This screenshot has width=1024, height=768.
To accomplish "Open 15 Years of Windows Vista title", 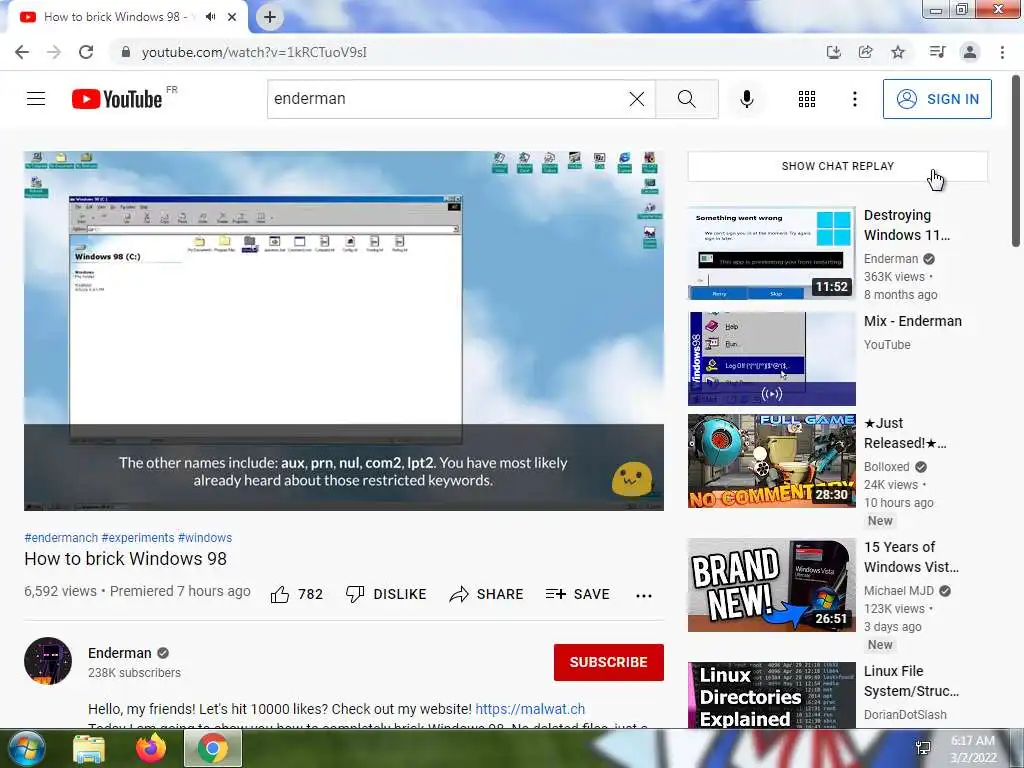I will pyautogui.click(x=911, y=557).
